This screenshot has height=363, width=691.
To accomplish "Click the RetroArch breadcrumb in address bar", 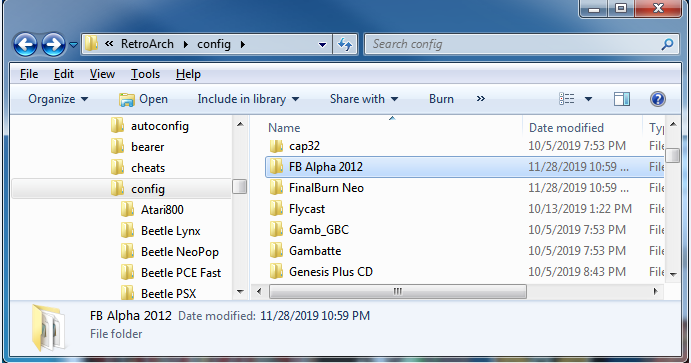I will coord(147,44).
